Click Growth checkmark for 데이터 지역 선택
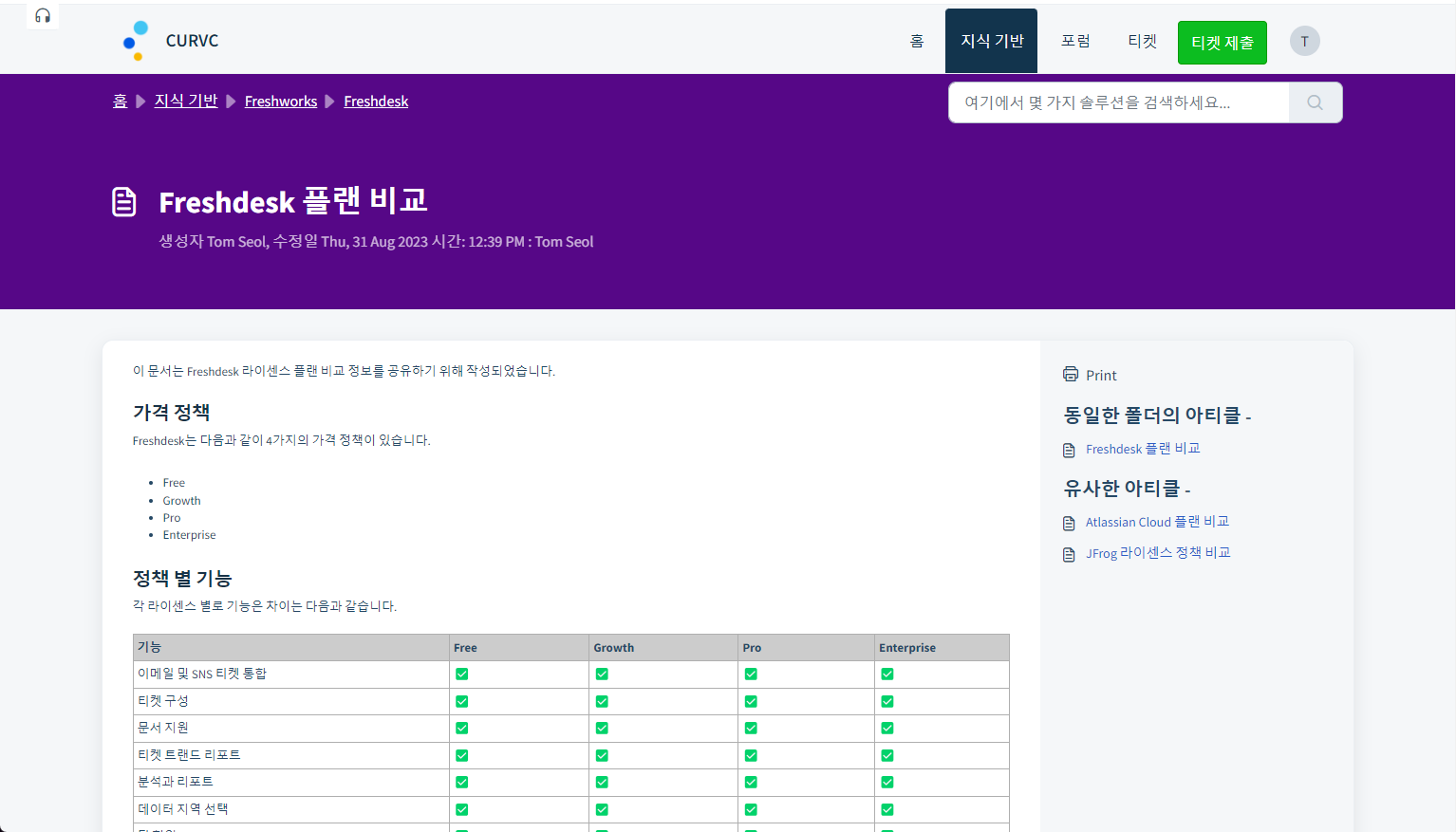The width and height of the screenshot is (1456, 832). [x=602, y=810]
